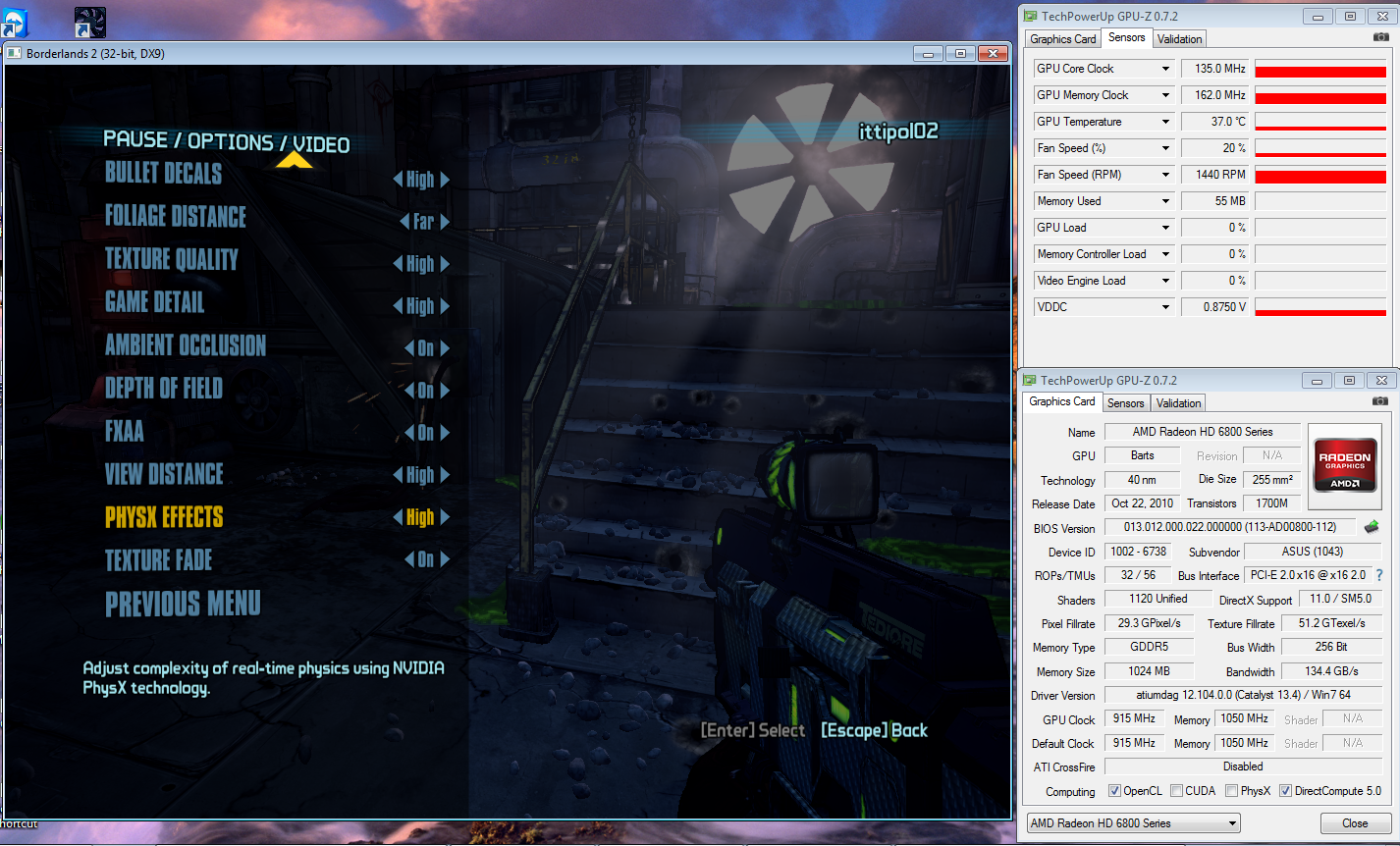1400x846 pixels.
Task: Click the AMD Radeon Graphics logo
Action: [1344, 465]
